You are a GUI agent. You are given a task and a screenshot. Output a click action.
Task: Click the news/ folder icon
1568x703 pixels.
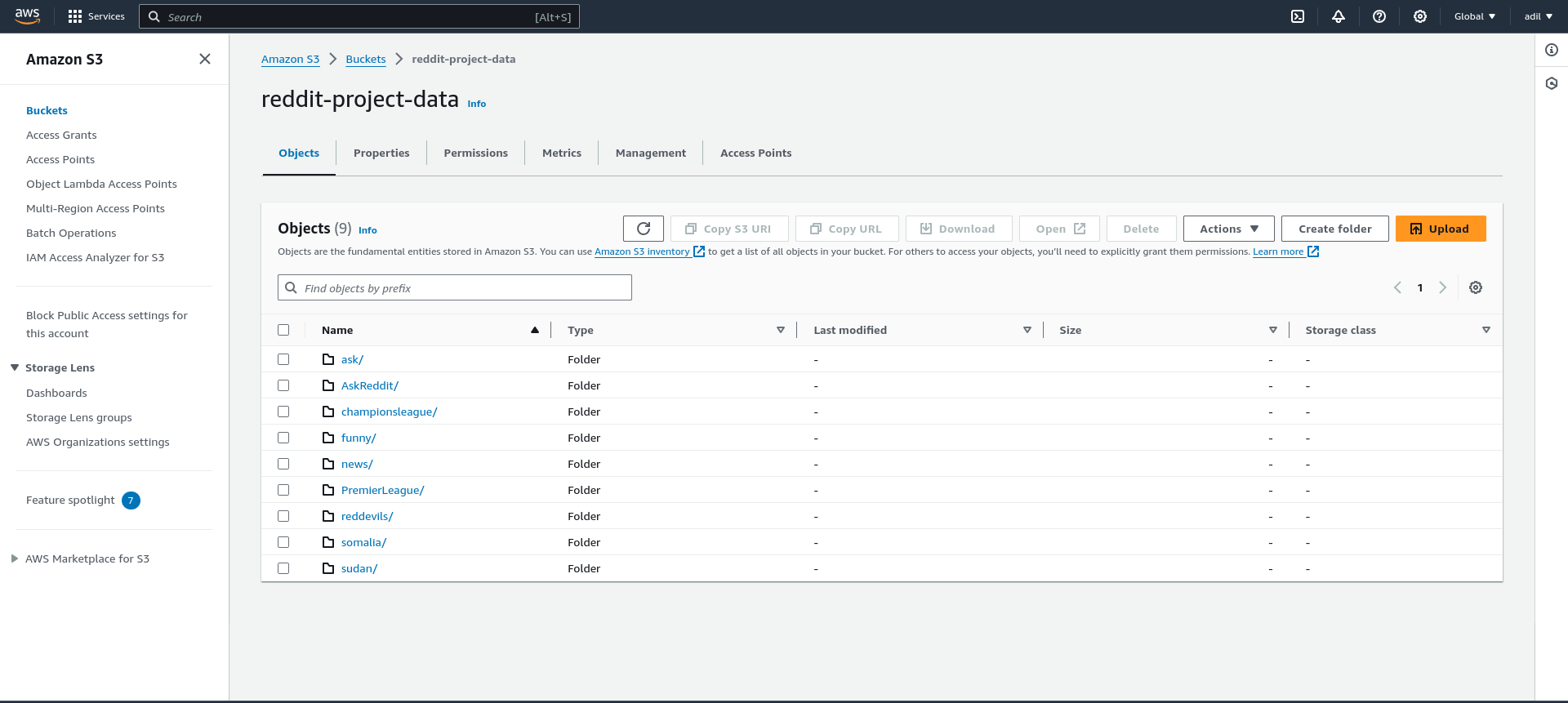328,464
